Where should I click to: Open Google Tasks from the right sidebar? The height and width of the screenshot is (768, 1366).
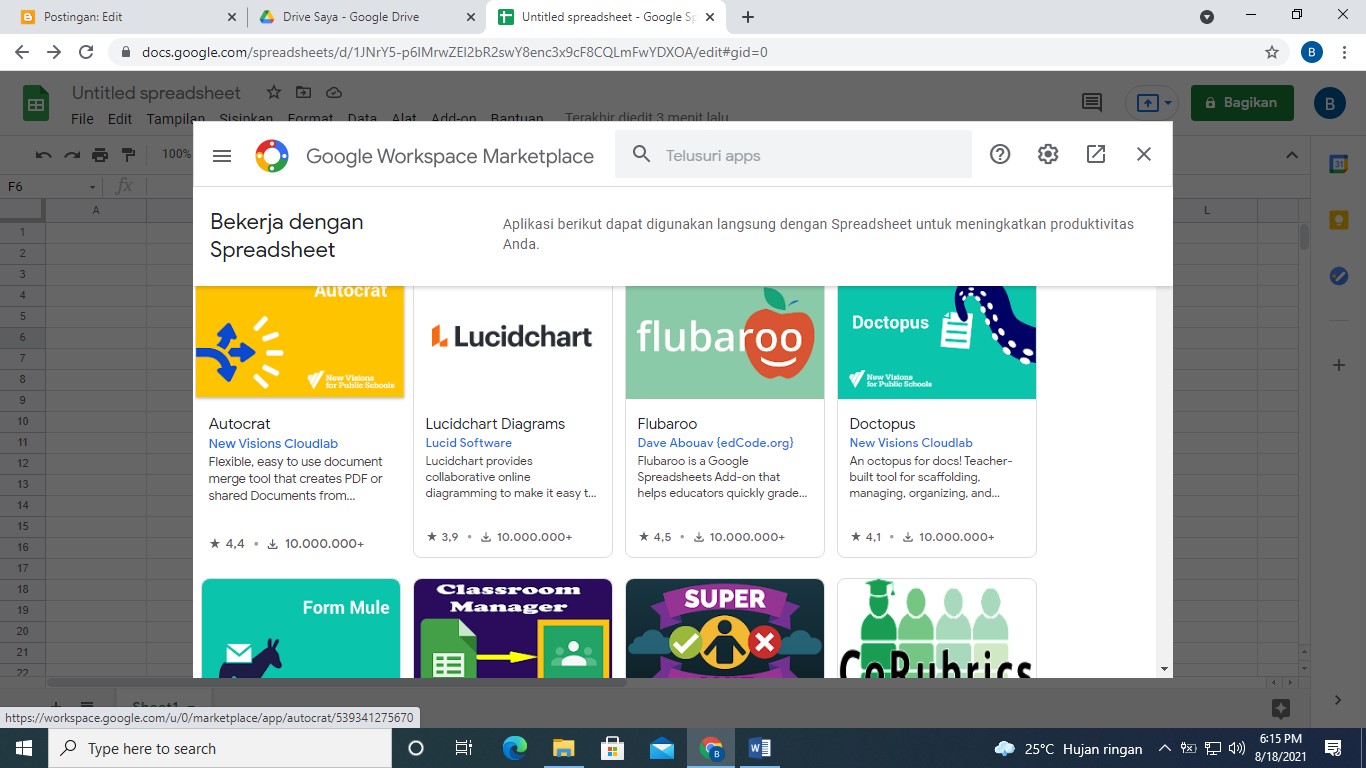(x=1338, y=276)
